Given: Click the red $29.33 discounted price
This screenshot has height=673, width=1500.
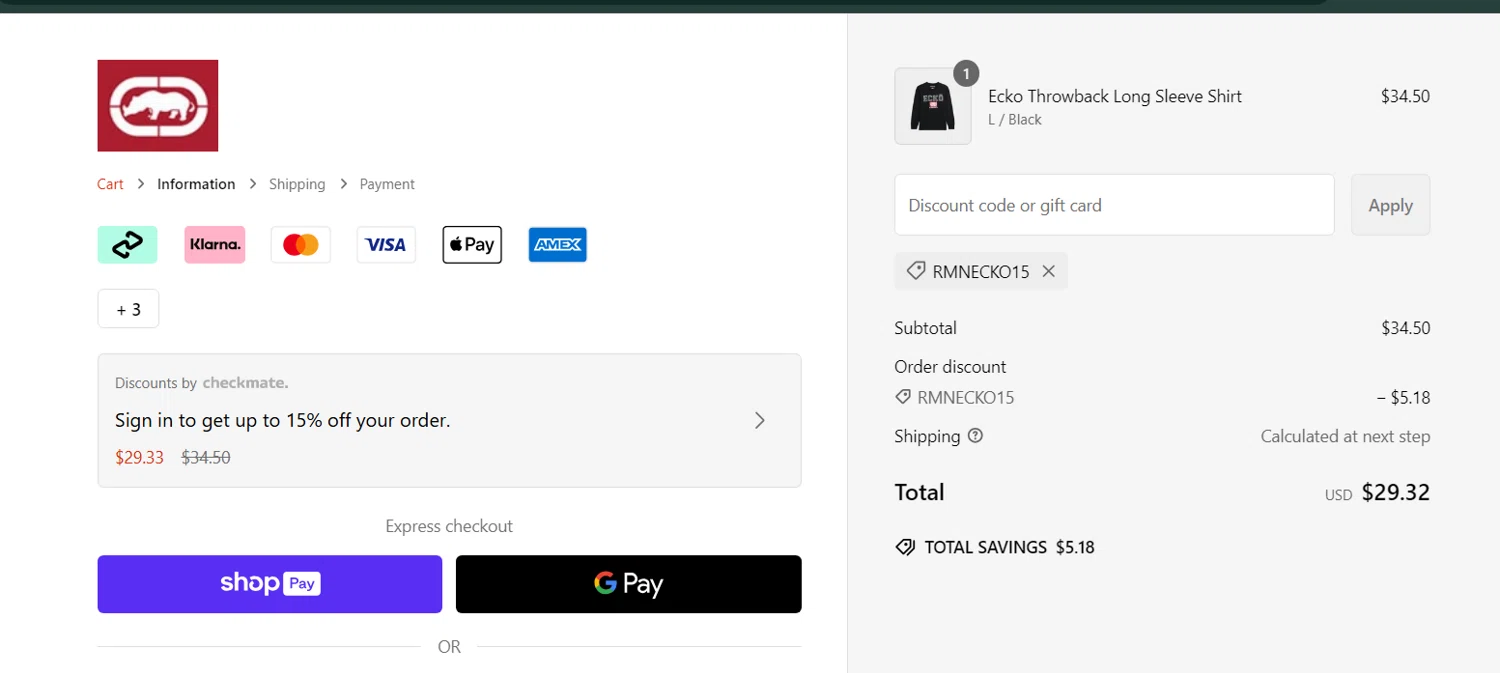Looking at the screenshot, I should point(139,457).
